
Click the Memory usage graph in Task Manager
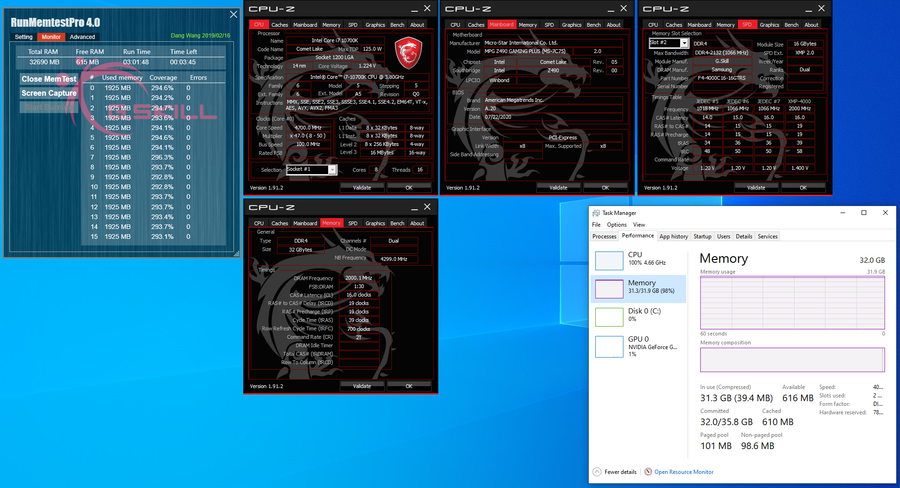tap(792, 303)
